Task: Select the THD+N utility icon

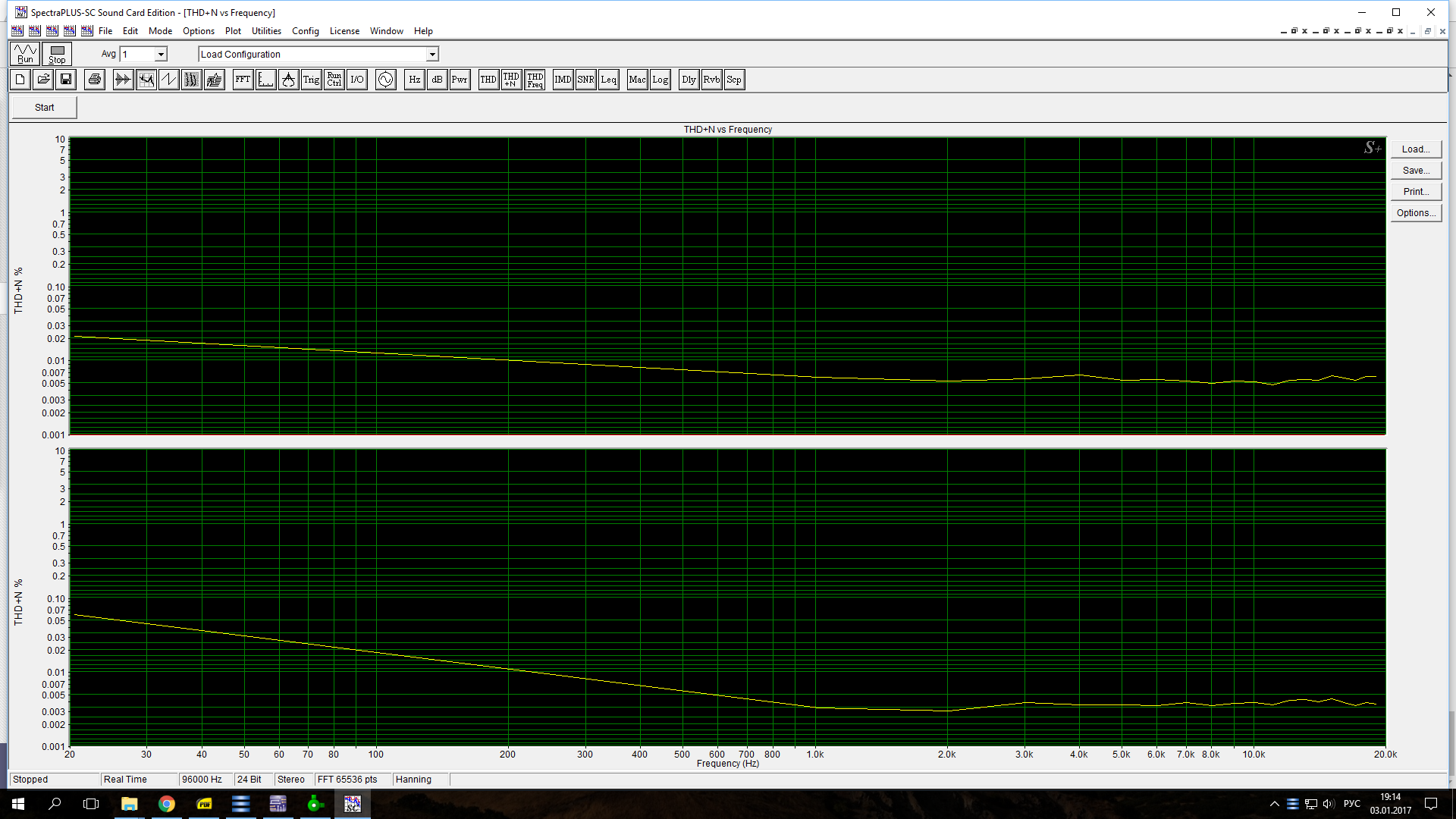Action: coord(511,80)
